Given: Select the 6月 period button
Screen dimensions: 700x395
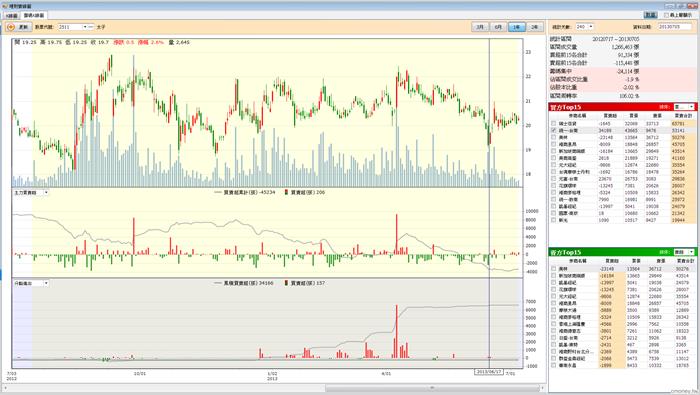Looking at the screenshot, I should [x=498, y=27].
